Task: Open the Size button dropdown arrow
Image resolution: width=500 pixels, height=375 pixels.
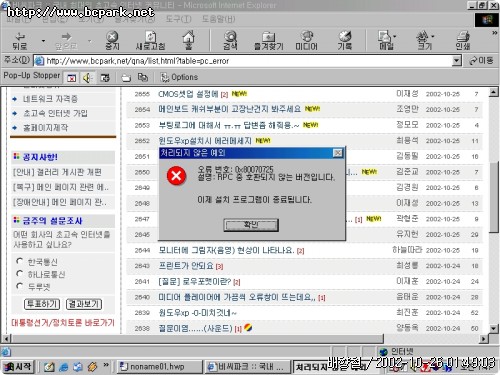Action: [x=433, y=36]
